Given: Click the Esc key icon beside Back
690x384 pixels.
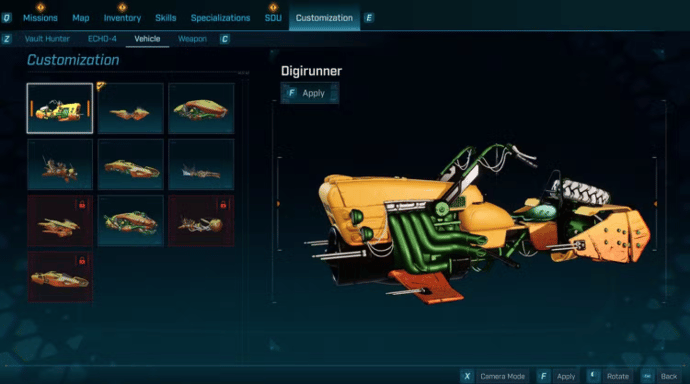Looking at the screenshot, I should [x=647, y=377].
